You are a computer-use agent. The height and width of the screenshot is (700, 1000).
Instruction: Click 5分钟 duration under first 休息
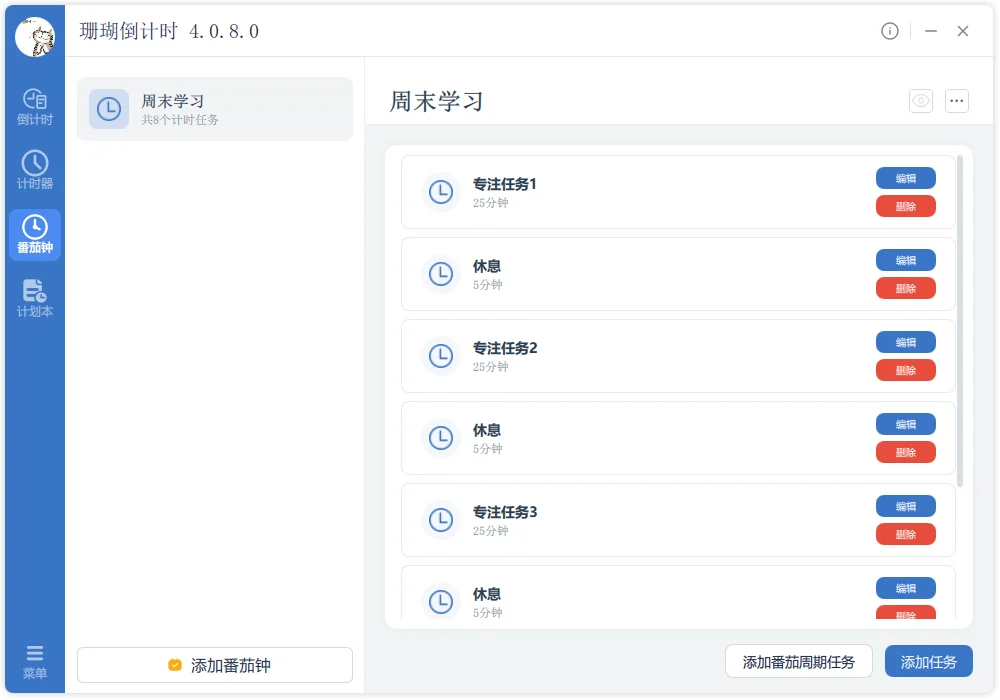pos(487,285)
